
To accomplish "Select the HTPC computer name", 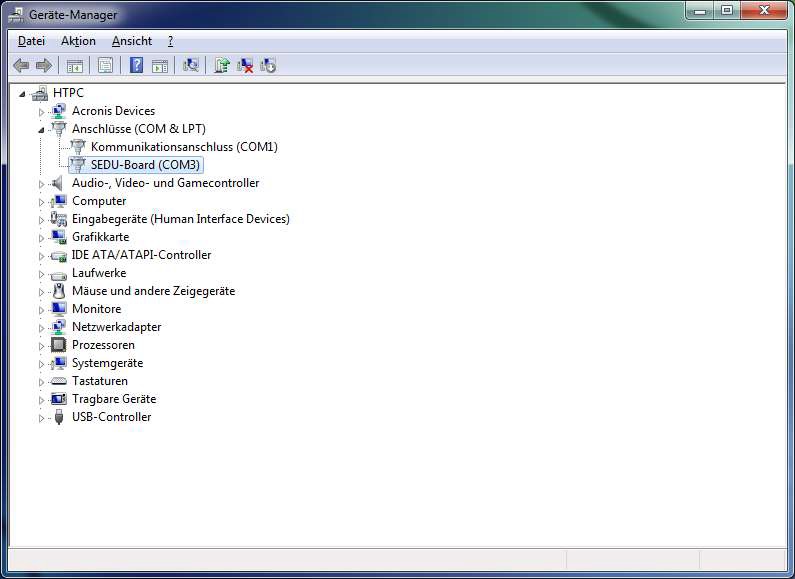I will (x=68, y=93).
